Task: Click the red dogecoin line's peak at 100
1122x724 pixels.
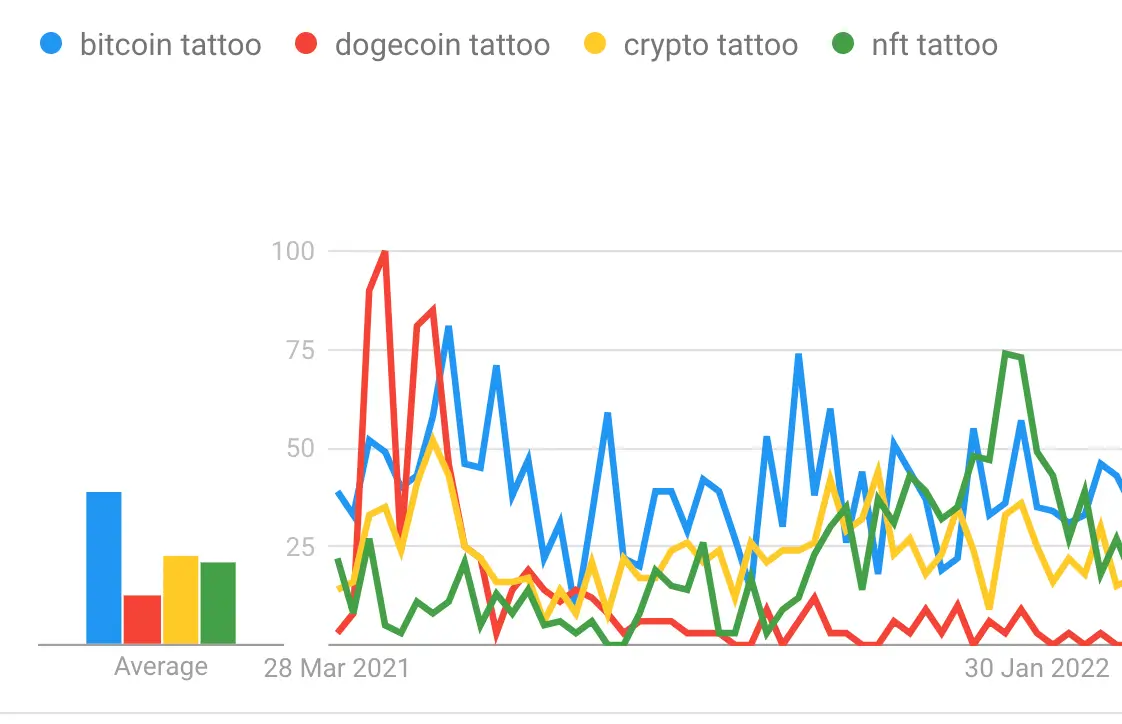Action: tap(385, 253)
